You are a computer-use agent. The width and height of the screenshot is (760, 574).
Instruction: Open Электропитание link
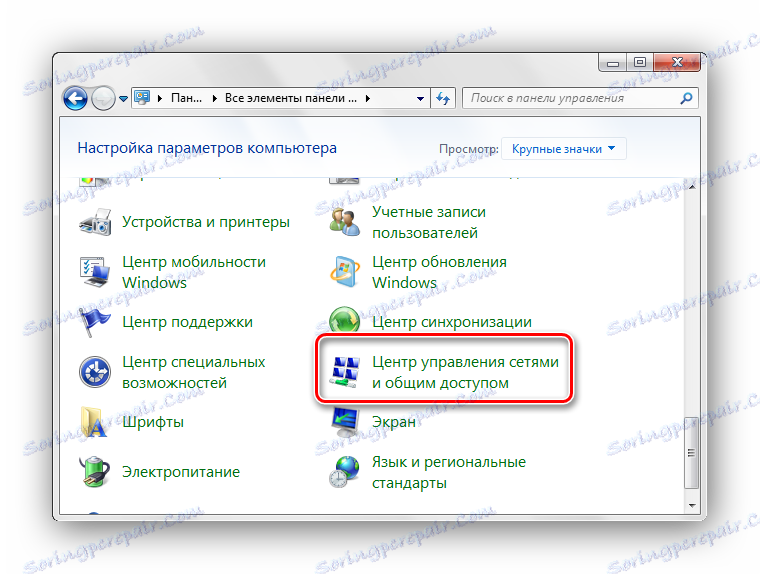181,472
